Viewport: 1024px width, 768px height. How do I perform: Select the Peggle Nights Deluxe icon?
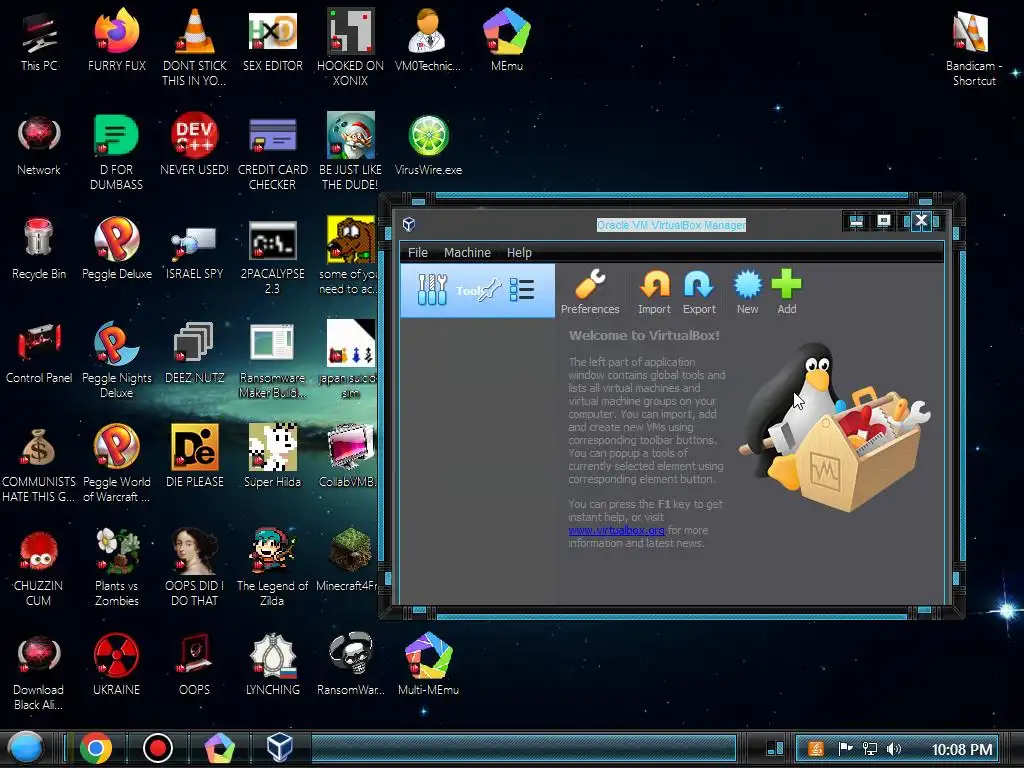point(117,360)
